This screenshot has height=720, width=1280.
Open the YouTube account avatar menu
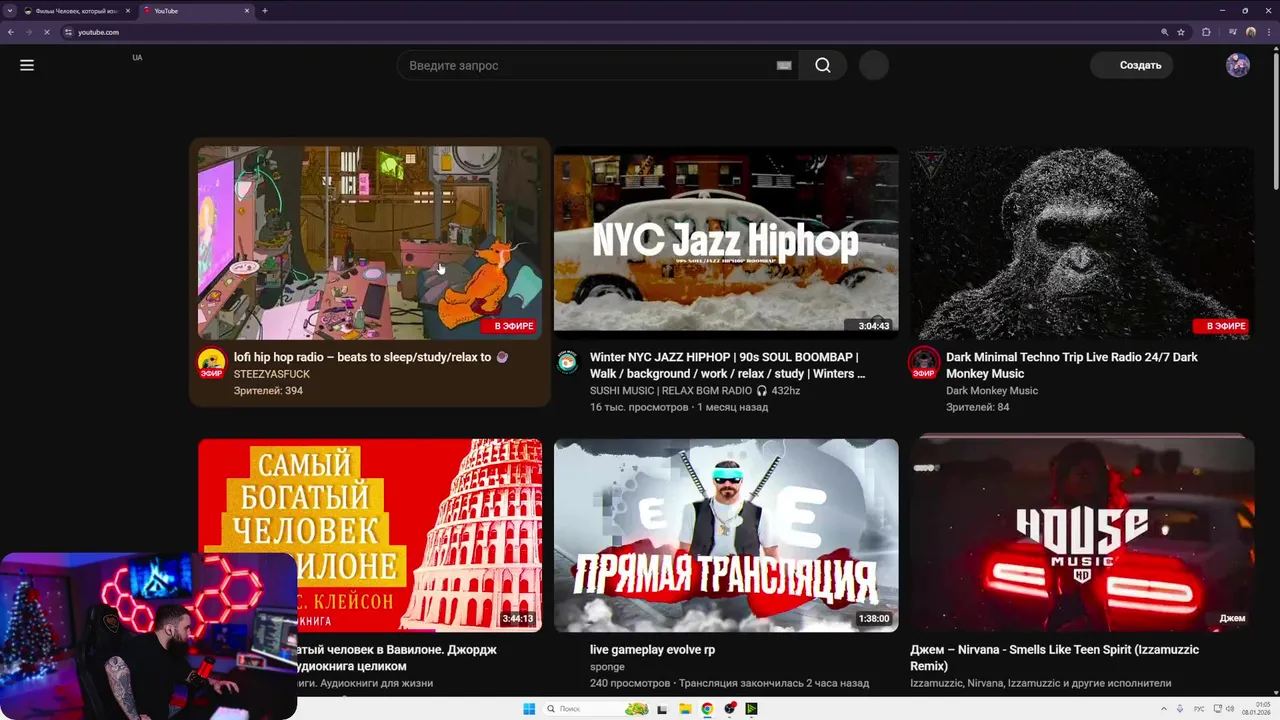(x=1238, y=65)
